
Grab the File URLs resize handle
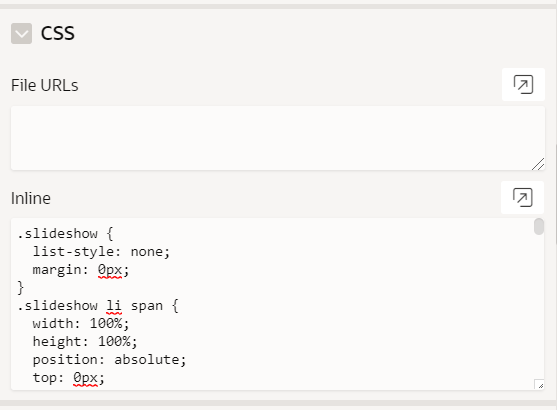(x=539, y=164)
